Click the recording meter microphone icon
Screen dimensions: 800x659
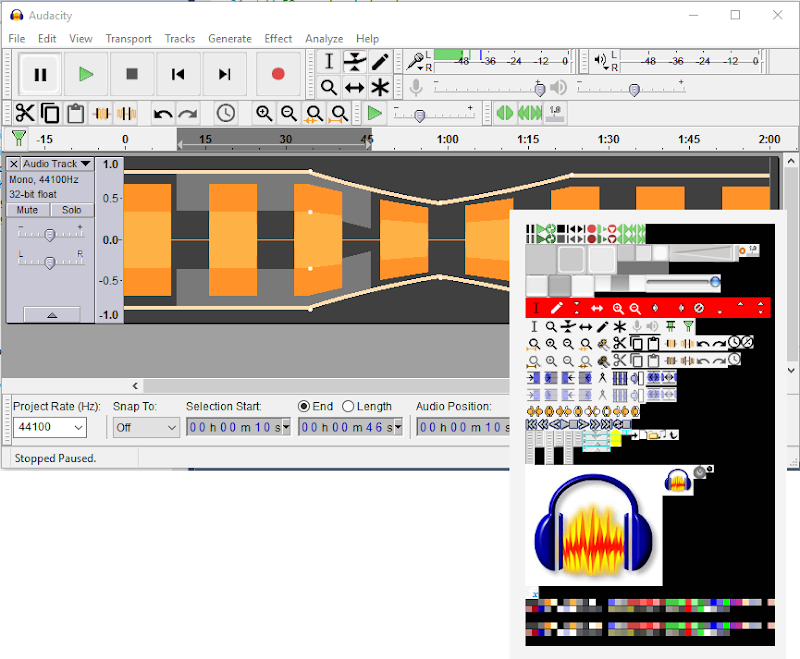[x=416, y=62]
